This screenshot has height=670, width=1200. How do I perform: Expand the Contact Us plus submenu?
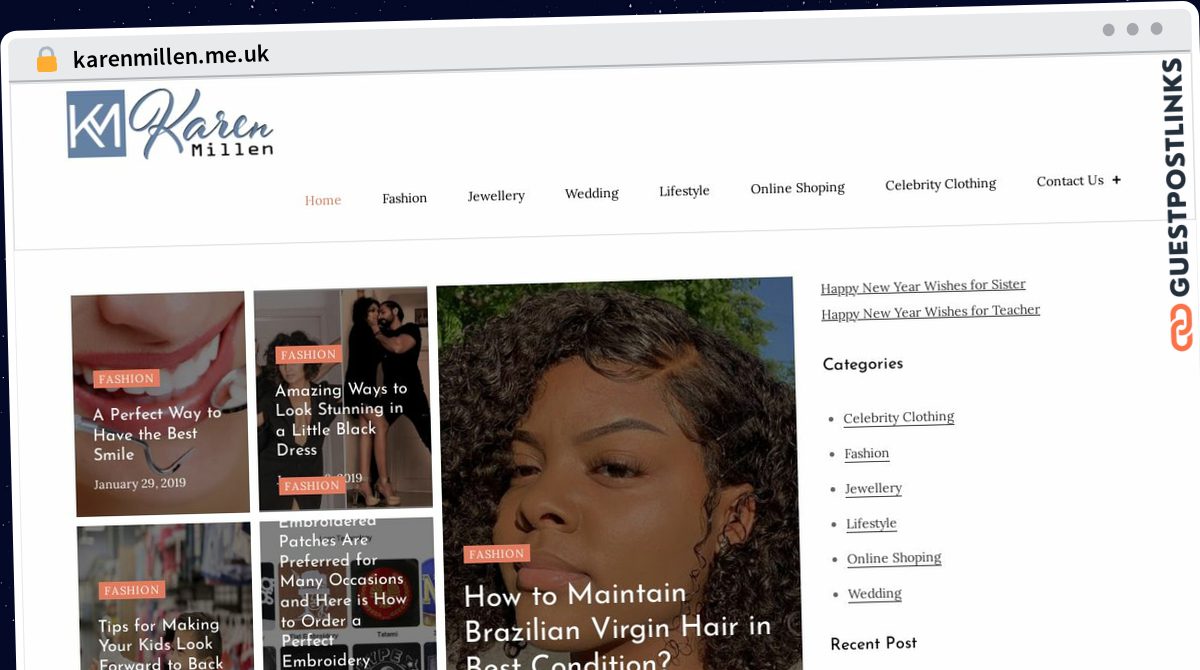click(x=1116, y=180)
